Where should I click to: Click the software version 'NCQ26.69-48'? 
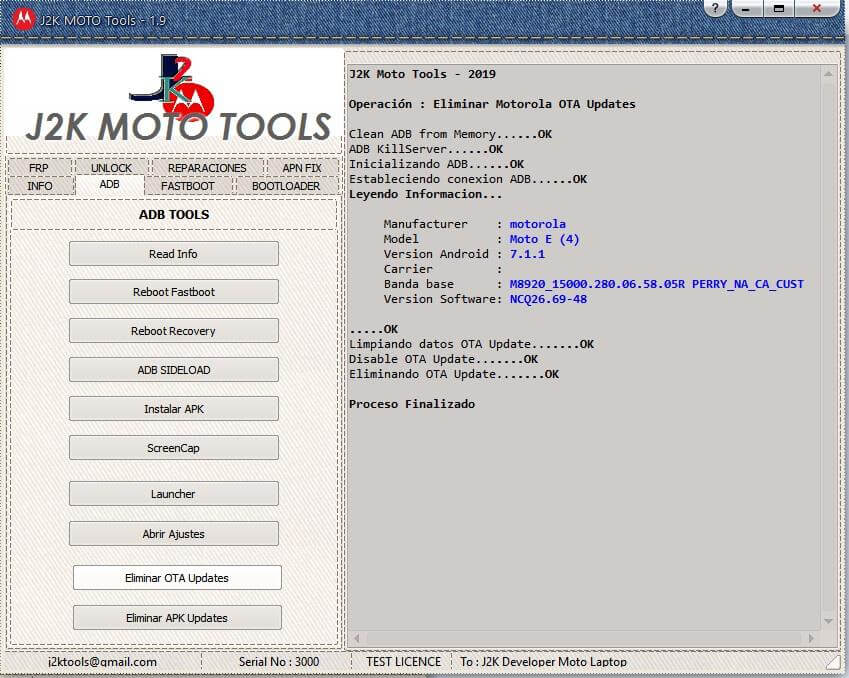(x=548, y=299)
